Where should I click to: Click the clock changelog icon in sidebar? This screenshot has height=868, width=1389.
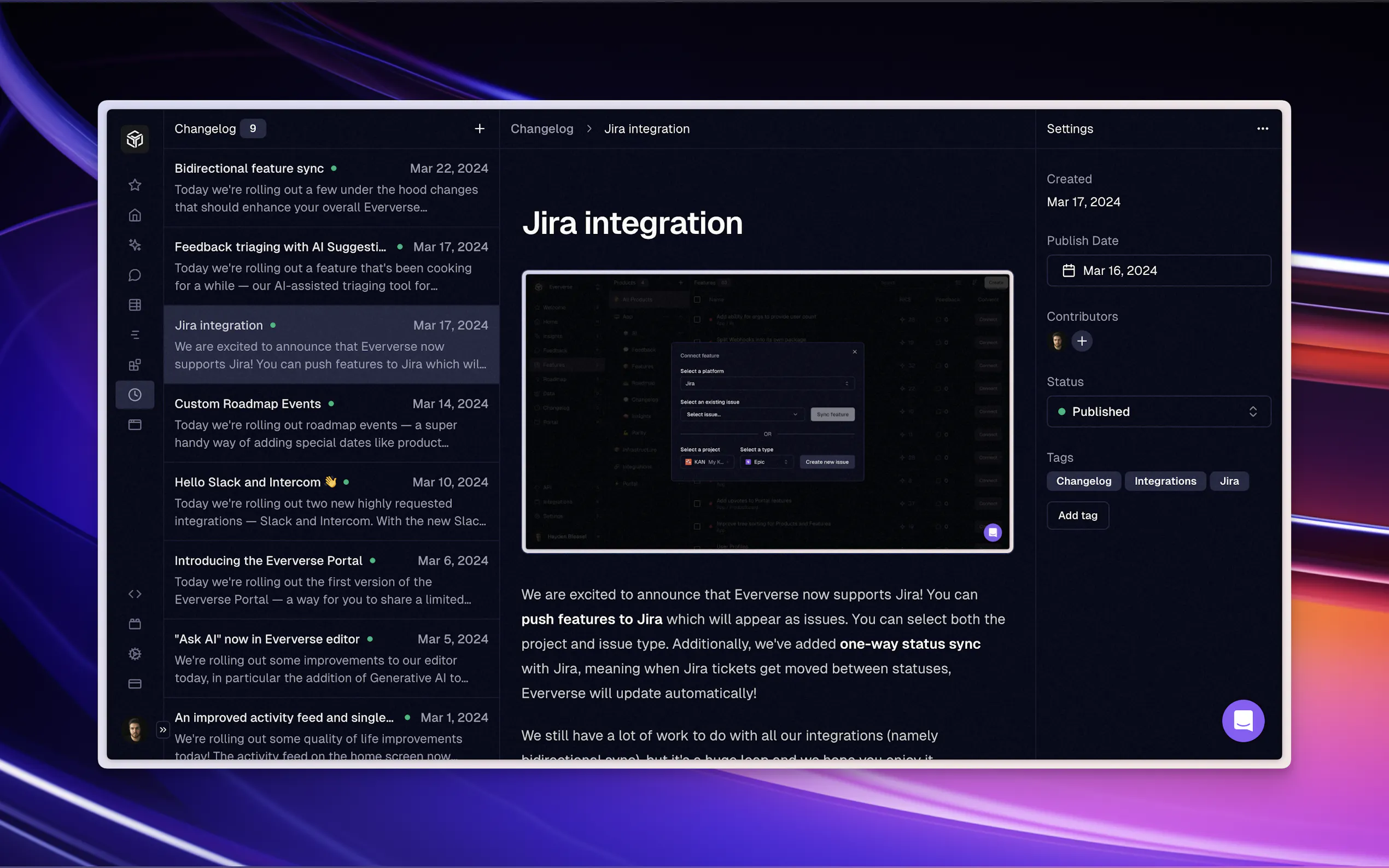(x=135, y=395)
